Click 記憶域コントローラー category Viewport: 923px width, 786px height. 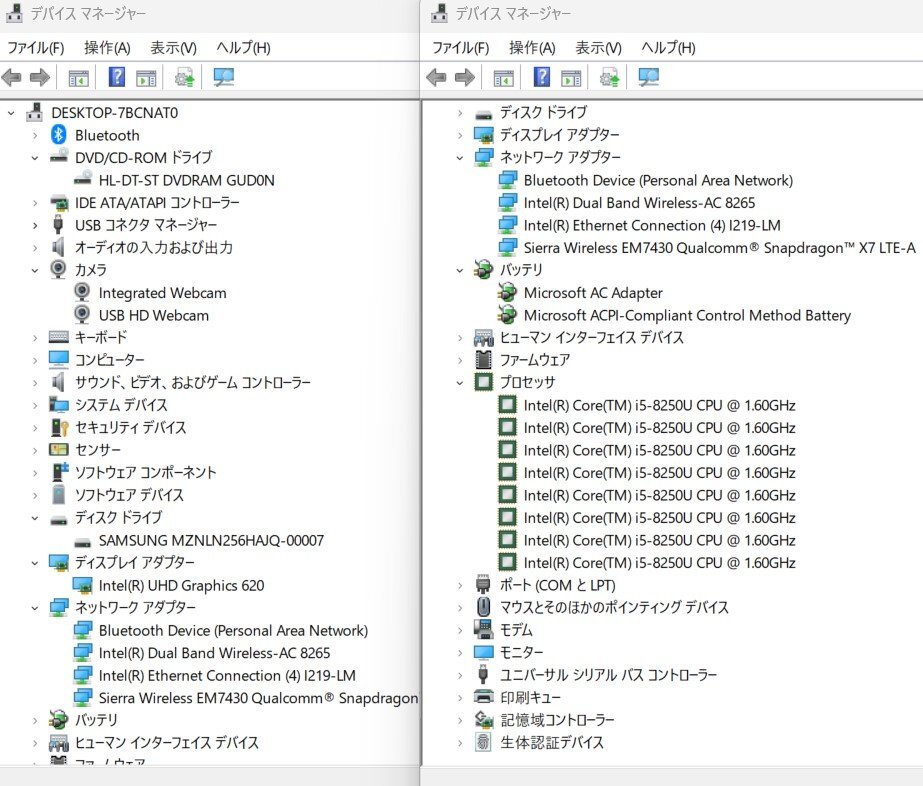coord(557,719)
